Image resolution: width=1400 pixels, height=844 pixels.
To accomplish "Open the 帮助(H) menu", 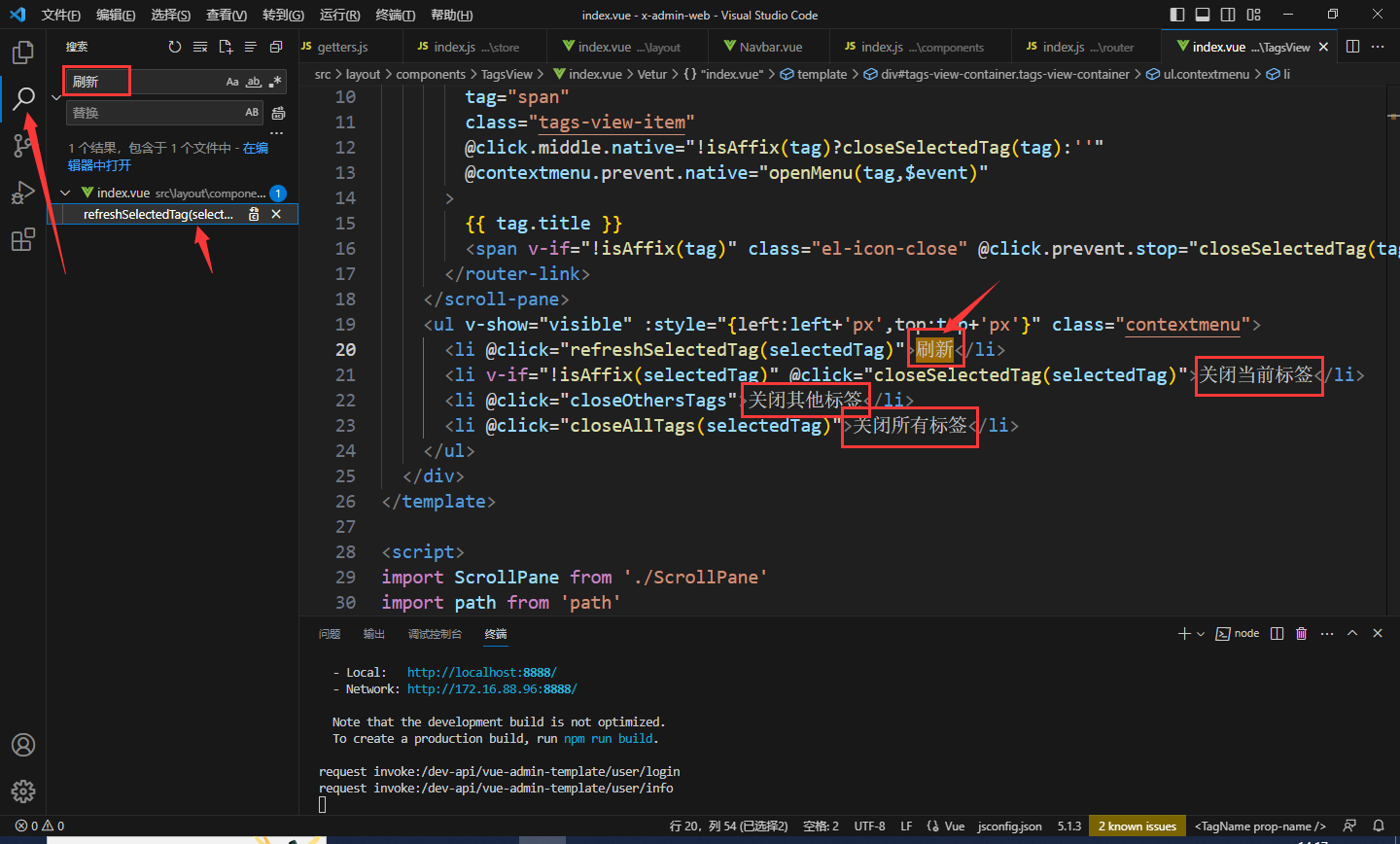I will pyautogui.click(x=451, y=15).
